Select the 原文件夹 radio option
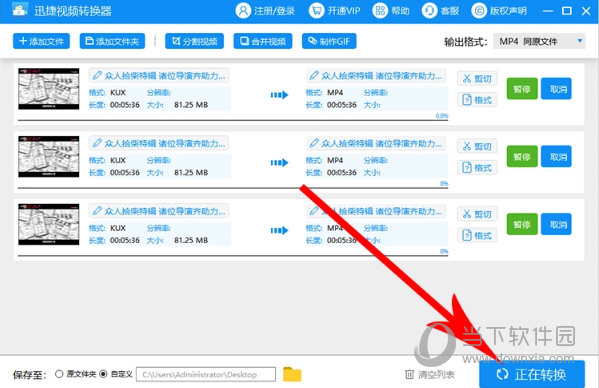This screenshot has width=599, height=388. [x=59, y=374]
